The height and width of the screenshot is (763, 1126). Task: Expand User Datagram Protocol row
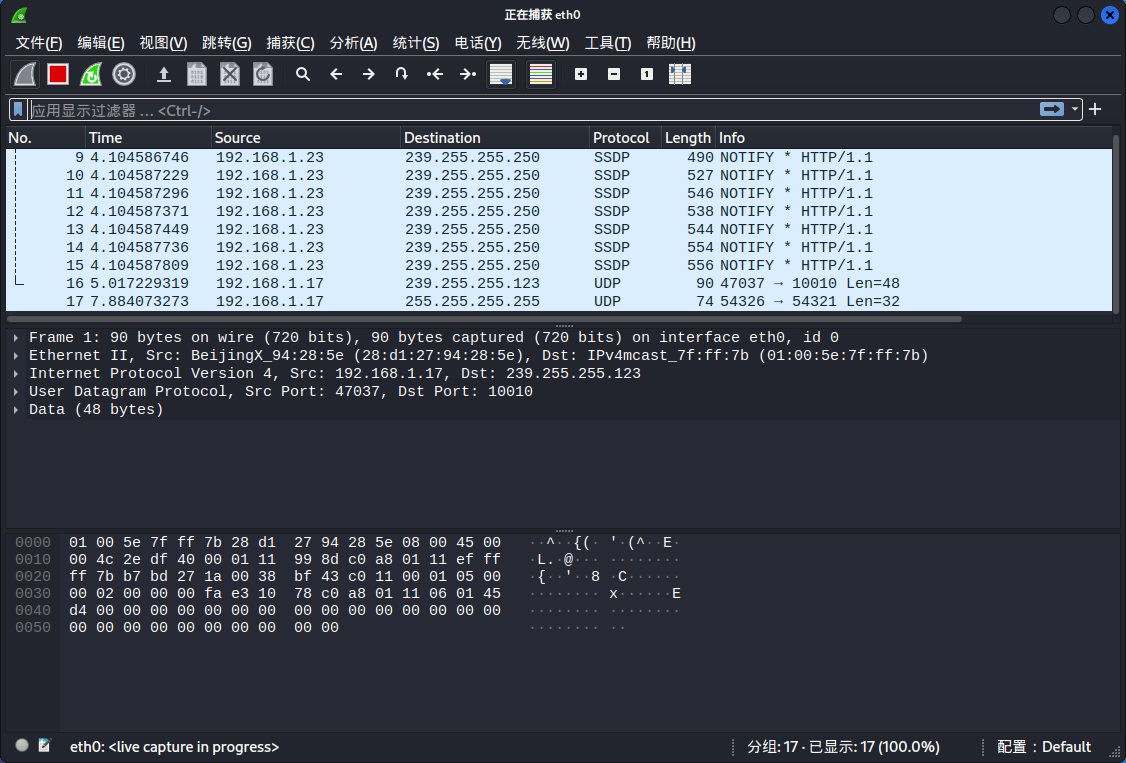[x=16, y=391]
